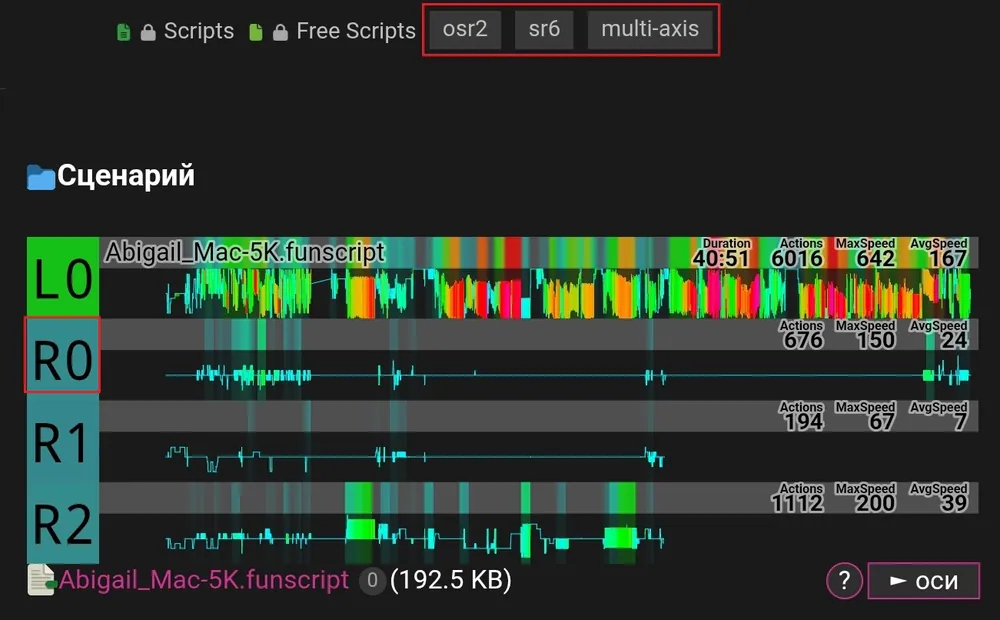Click the R0 MaxSpeed value 150
Image resolution: width=1000 pixels, height=620 pixels.
[876, 340]
